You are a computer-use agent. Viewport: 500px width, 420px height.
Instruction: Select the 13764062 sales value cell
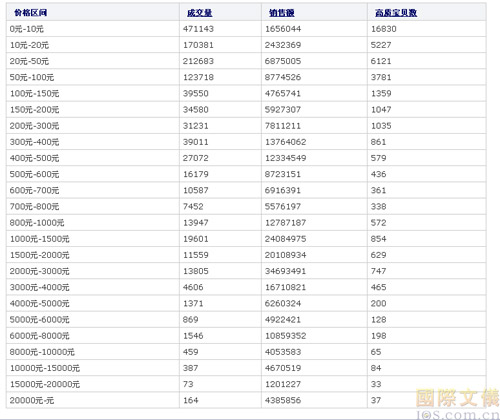click(314, 142)
